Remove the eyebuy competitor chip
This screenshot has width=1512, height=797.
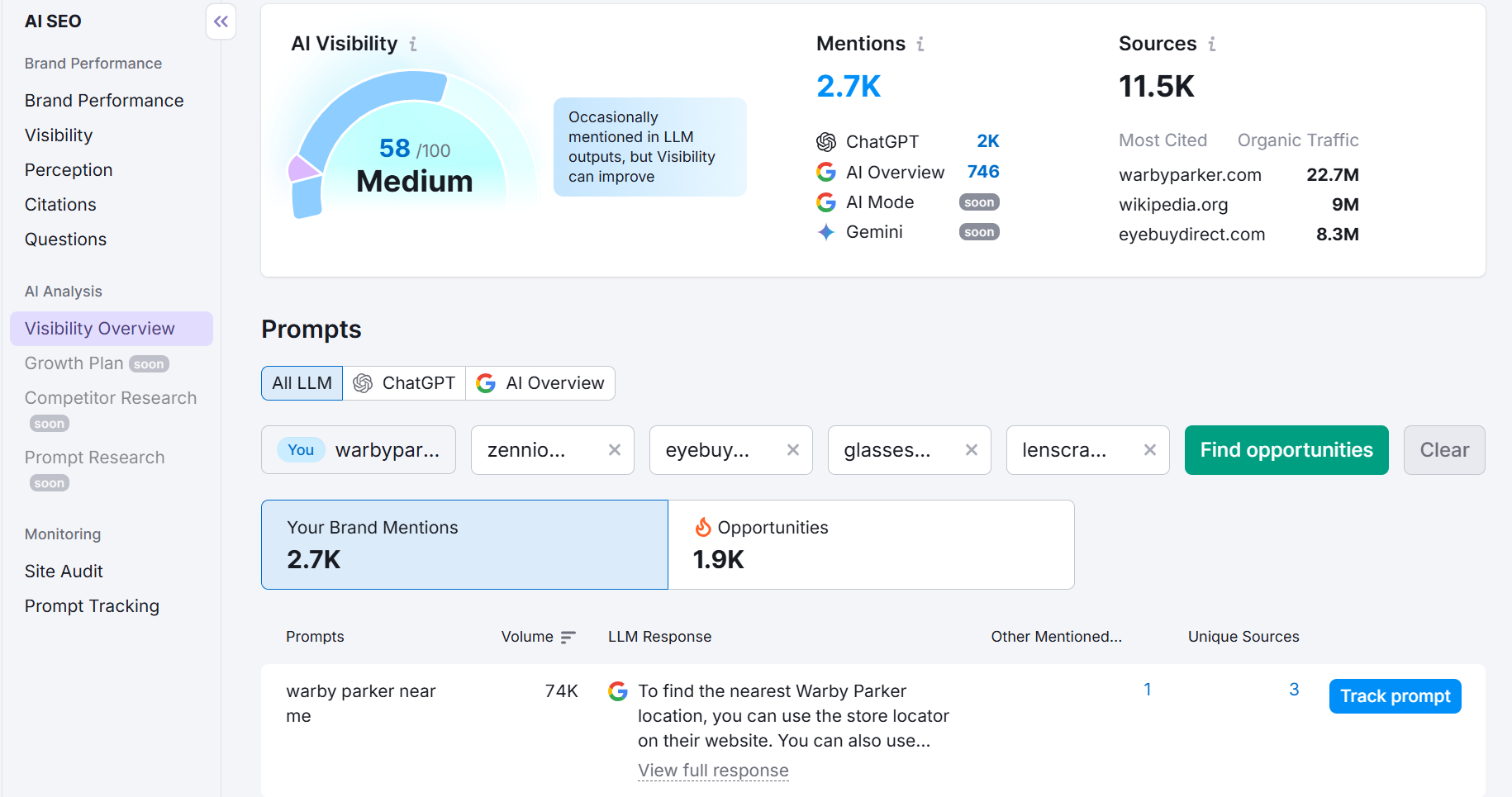pos(792,450)
